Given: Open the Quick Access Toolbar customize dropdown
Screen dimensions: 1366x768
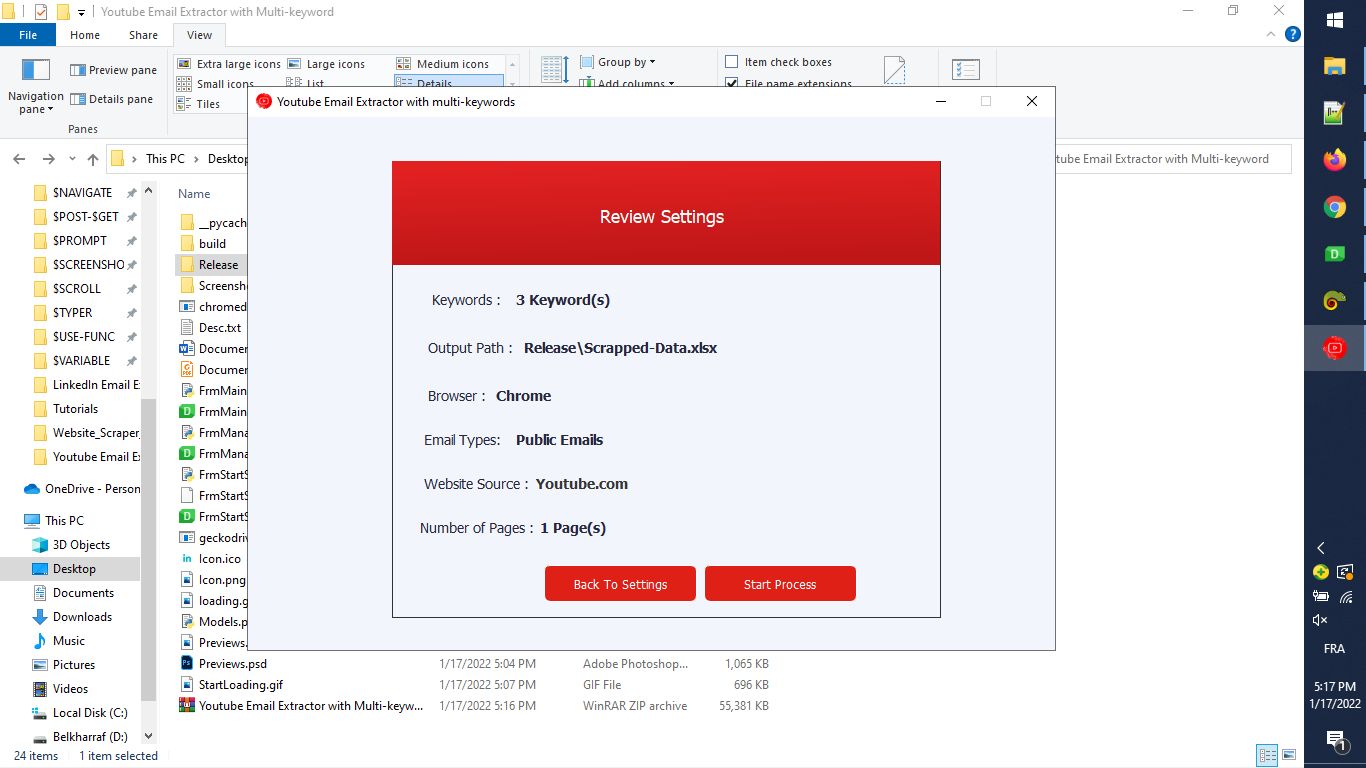Looking at the screenshot, I should (81, 12).
